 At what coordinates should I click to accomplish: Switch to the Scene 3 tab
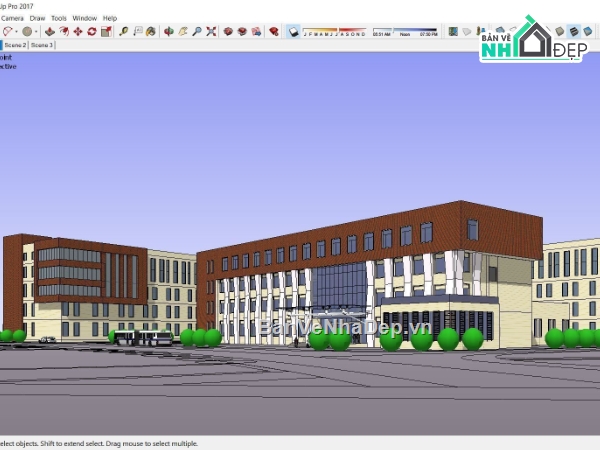tap(42, 45)
